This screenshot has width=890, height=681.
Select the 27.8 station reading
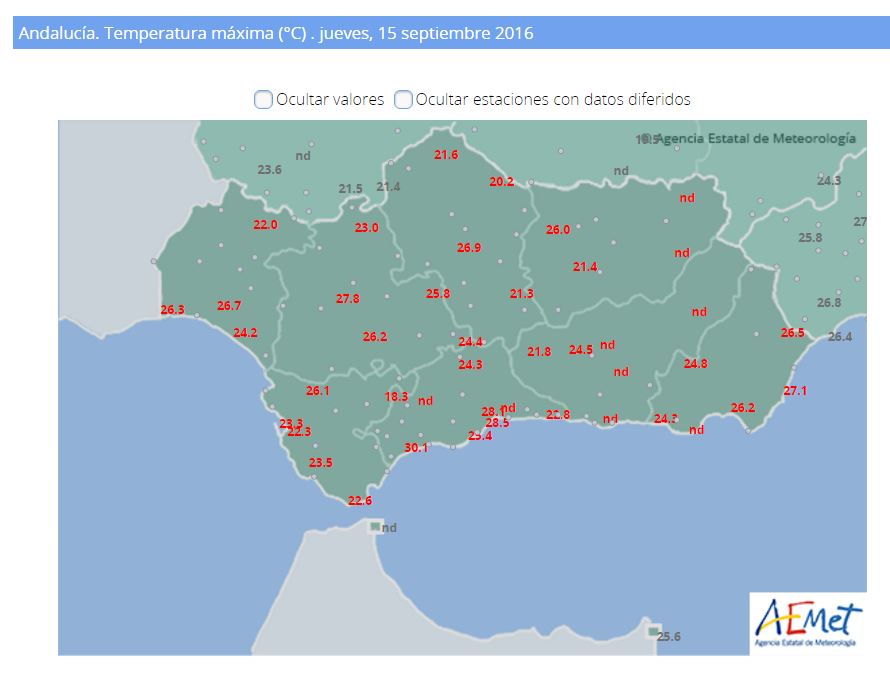tap(348, 299)
